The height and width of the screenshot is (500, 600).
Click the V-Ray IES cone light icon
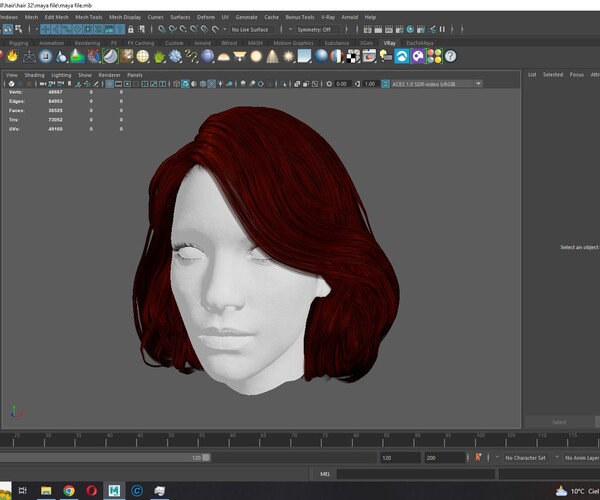(x=272, y=56)
